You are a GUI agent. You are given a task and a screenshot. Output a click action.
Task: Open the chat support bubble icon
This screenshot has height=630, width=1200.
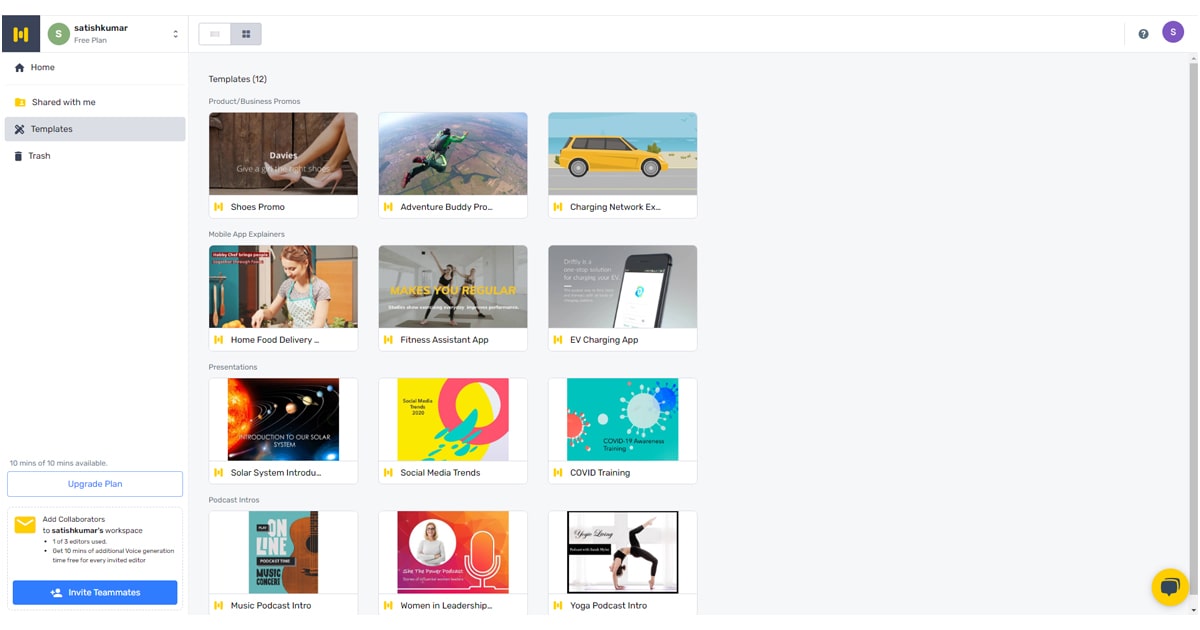(x=1169, y=587)
